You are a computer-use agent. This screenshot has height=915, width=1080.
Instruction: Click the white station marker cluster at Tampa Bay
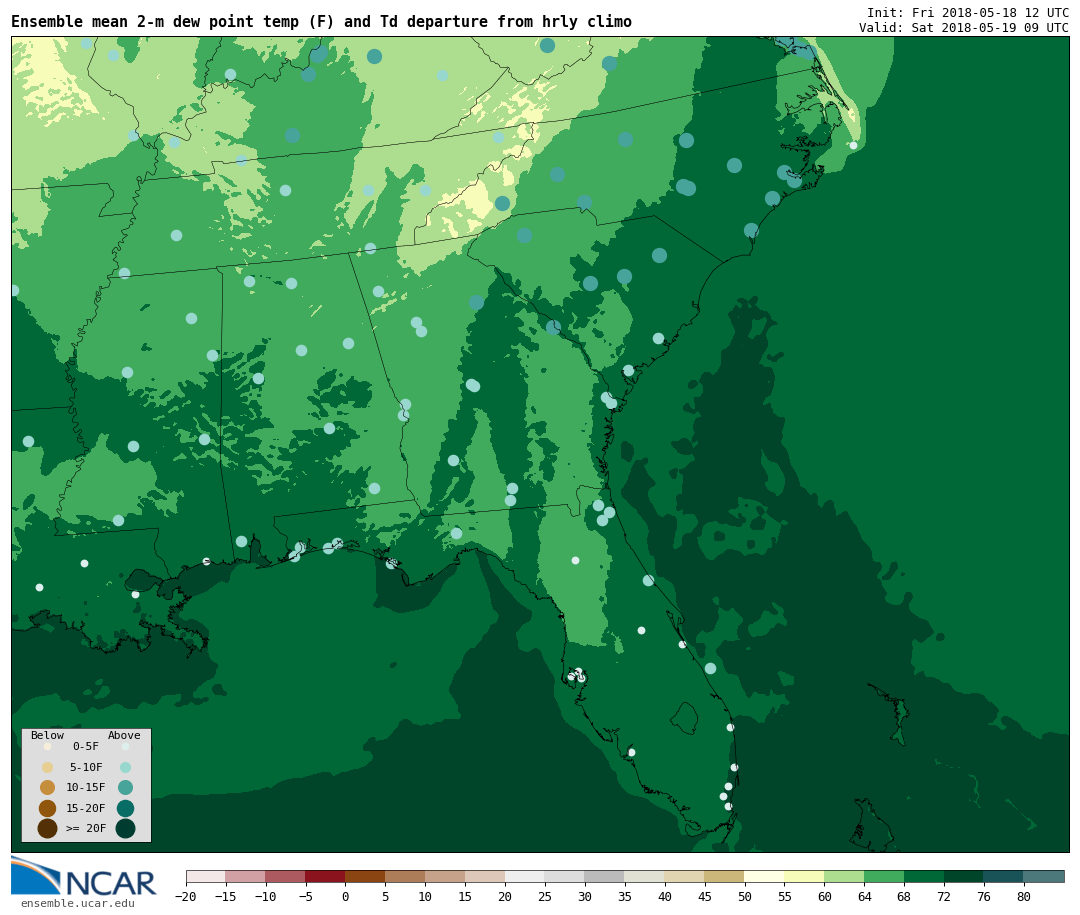(x=577, y=675)
